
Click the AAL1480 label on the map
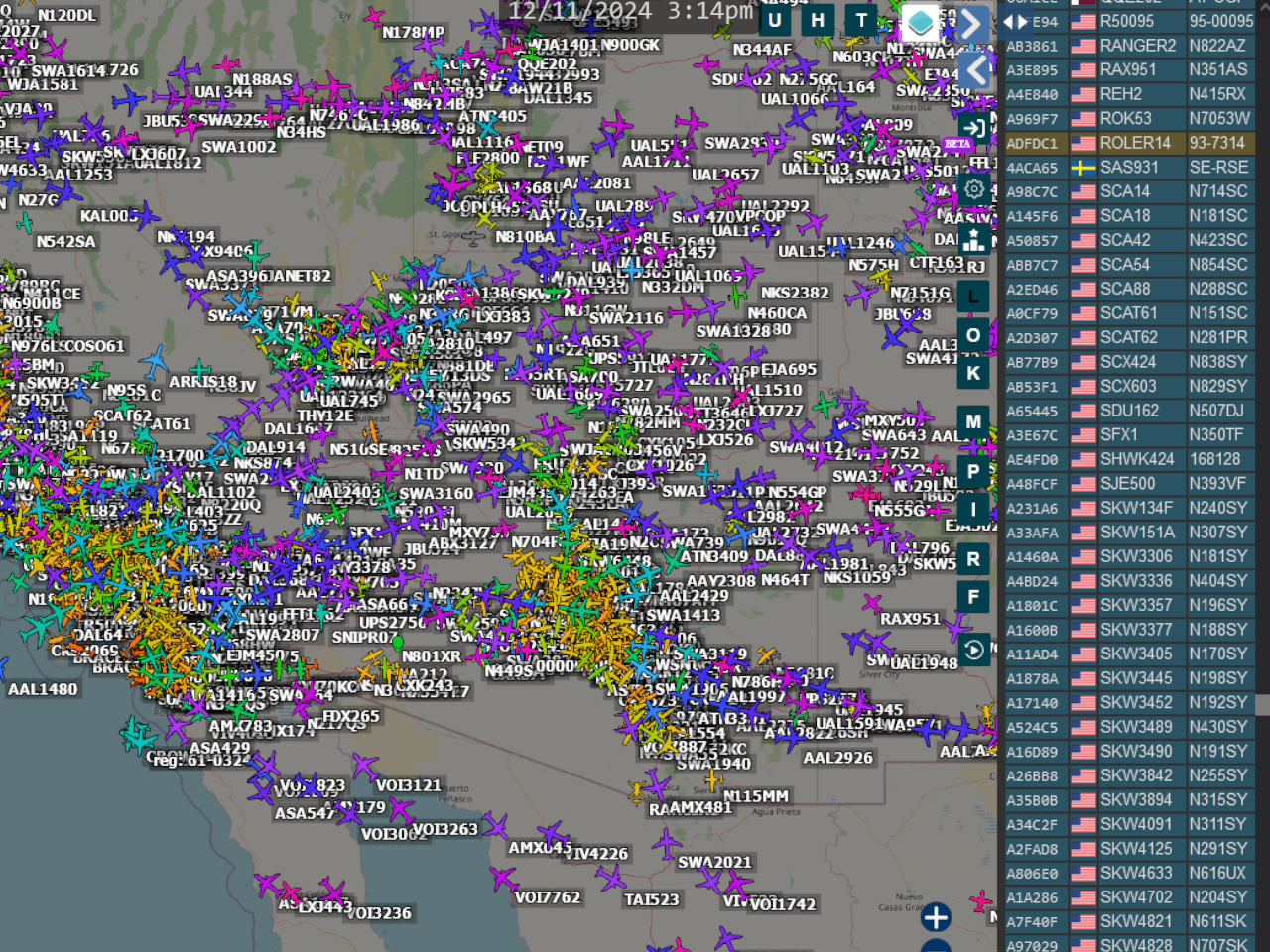(43, 689)
